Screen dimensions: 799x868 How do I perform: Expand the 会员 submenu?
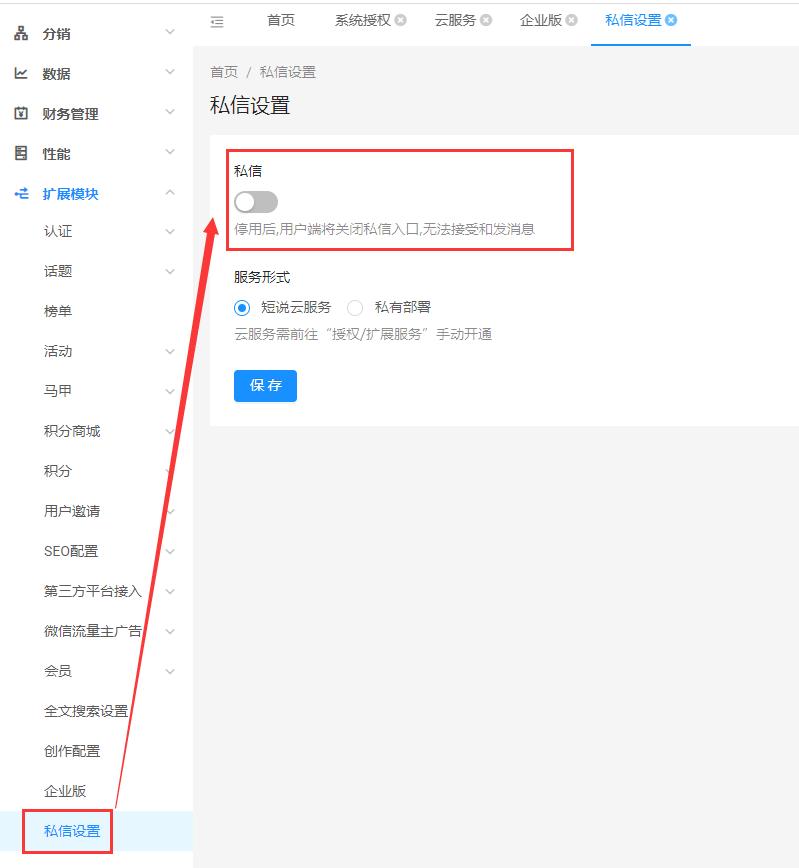point(170,672)
